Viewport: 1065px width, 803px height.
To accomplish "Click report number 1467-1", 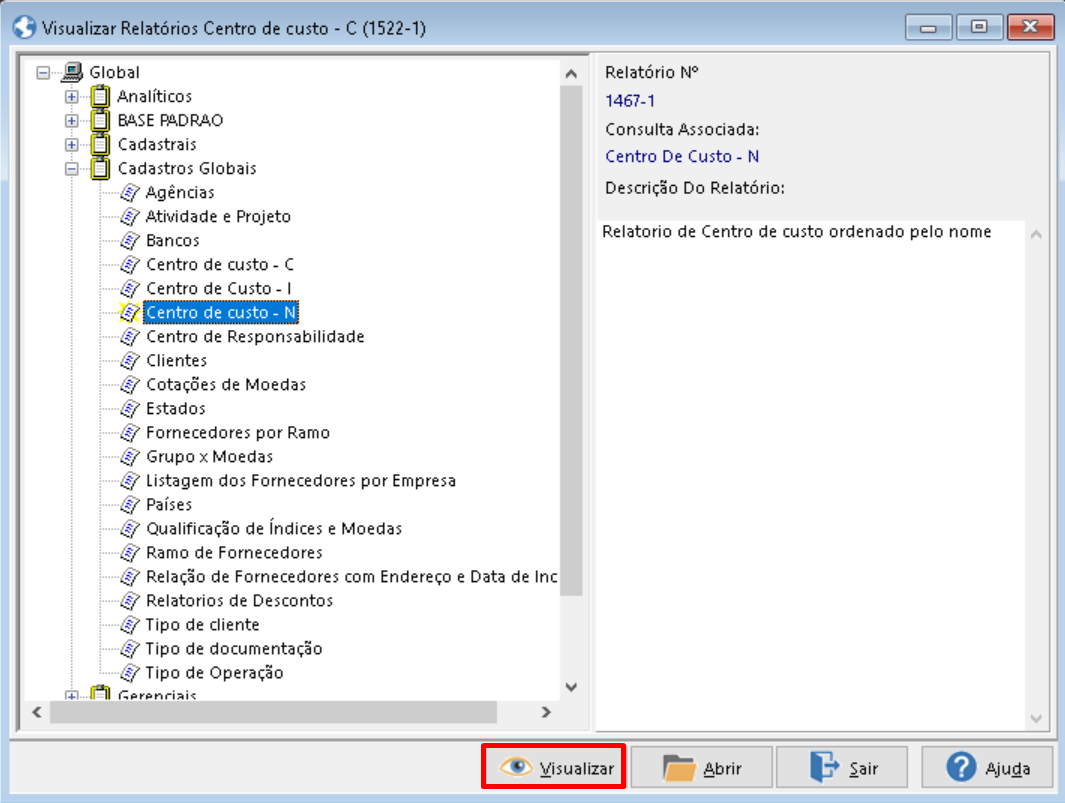I will pyautogui.click(x=630, y=101).
